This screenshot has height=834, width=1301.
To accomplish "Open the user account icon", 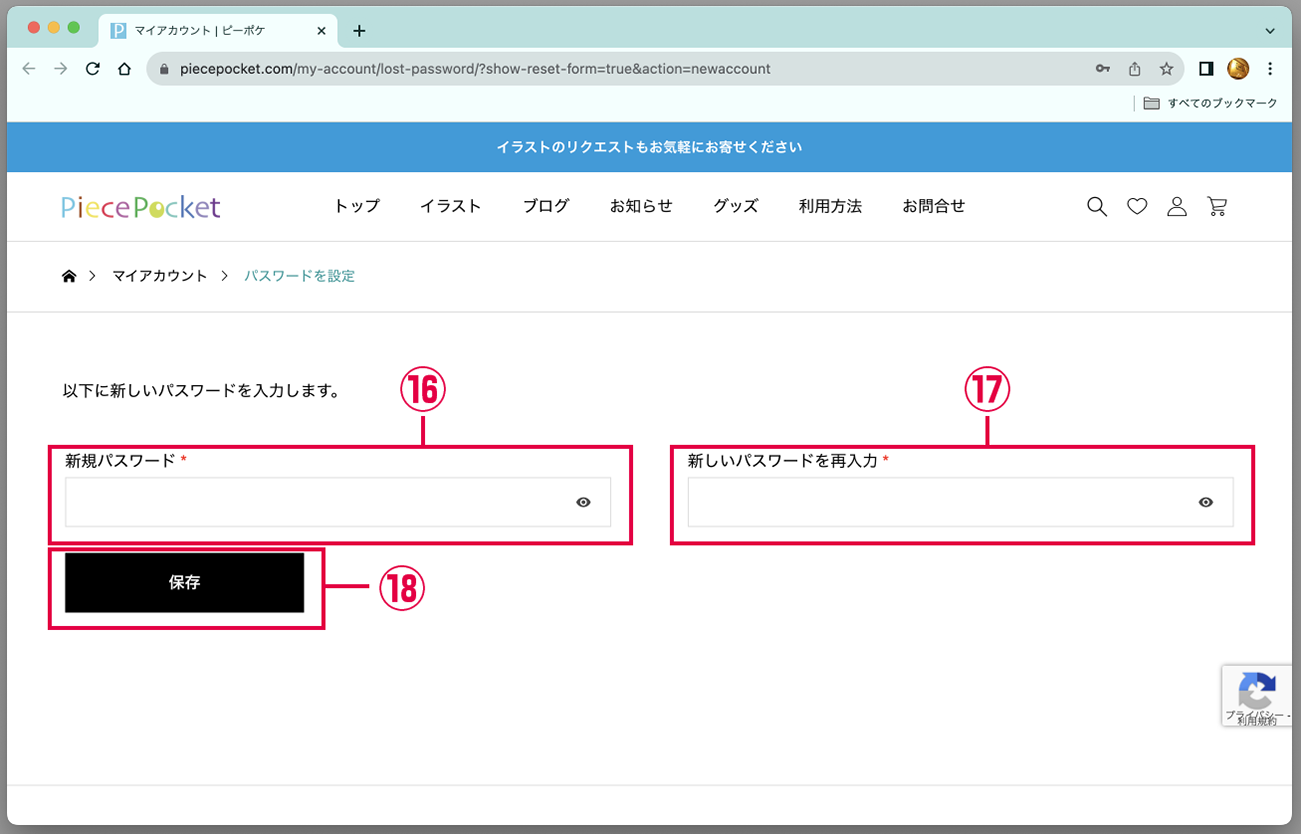I will [x=1177, y=207].
